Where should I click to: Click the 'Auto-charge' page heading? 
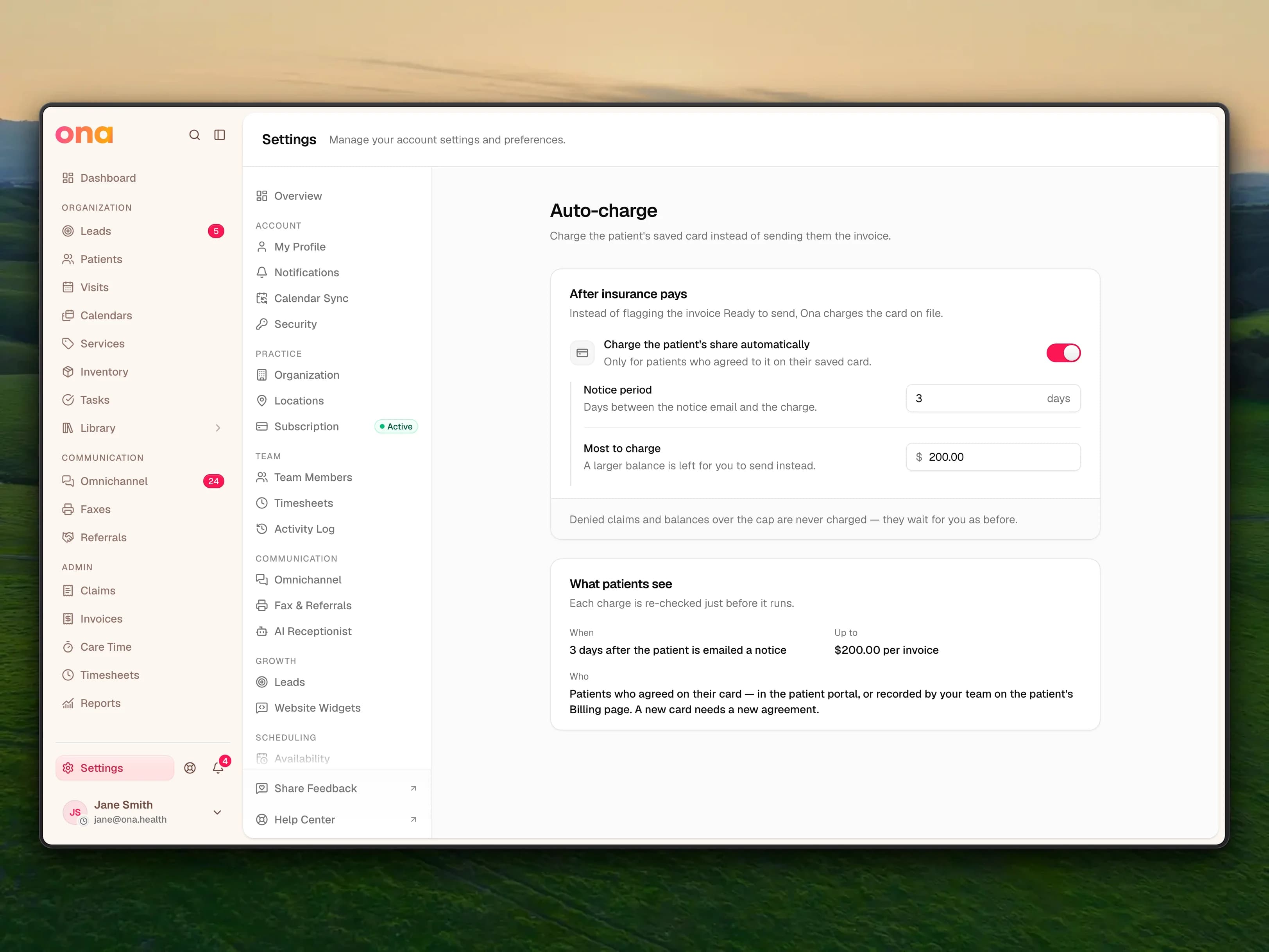tap(603, 211)
